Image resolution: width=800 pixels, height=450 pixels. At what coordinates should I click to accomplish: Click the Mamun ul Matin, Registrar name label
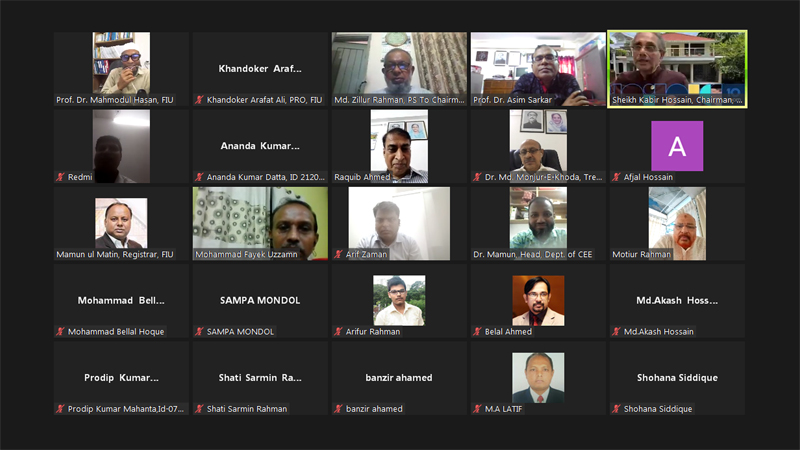[x=115, y=254]
